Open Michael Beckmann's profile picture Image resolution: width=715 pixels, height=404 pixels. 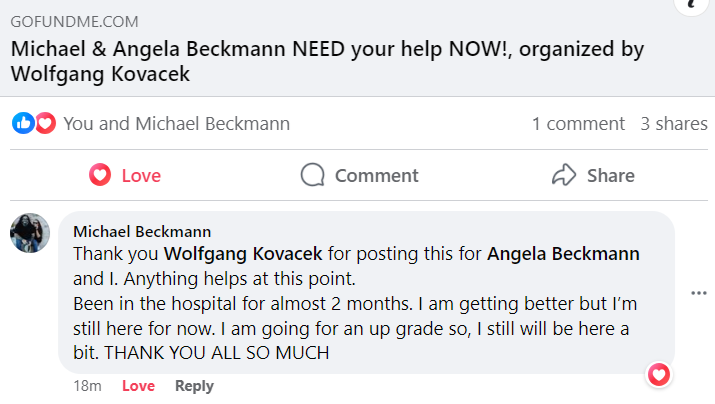pyautogui.click(x=30, y=233)
